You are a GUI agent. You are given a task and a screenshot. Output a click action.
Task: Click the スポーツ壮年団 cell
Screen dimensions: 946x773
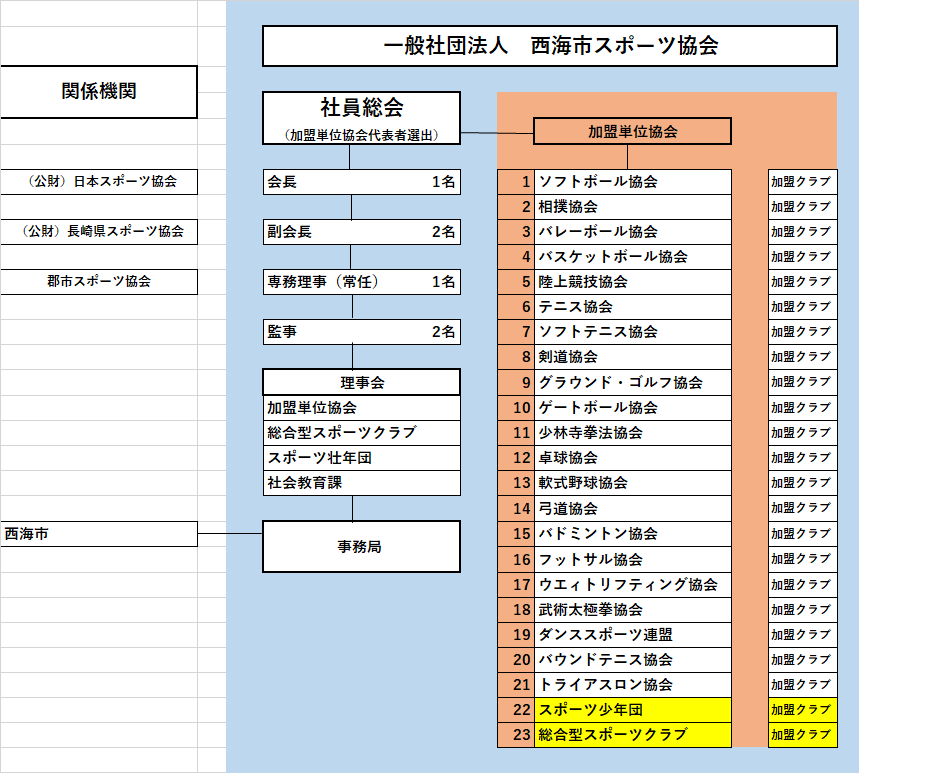pyautogui.click(x=361, y=458)
